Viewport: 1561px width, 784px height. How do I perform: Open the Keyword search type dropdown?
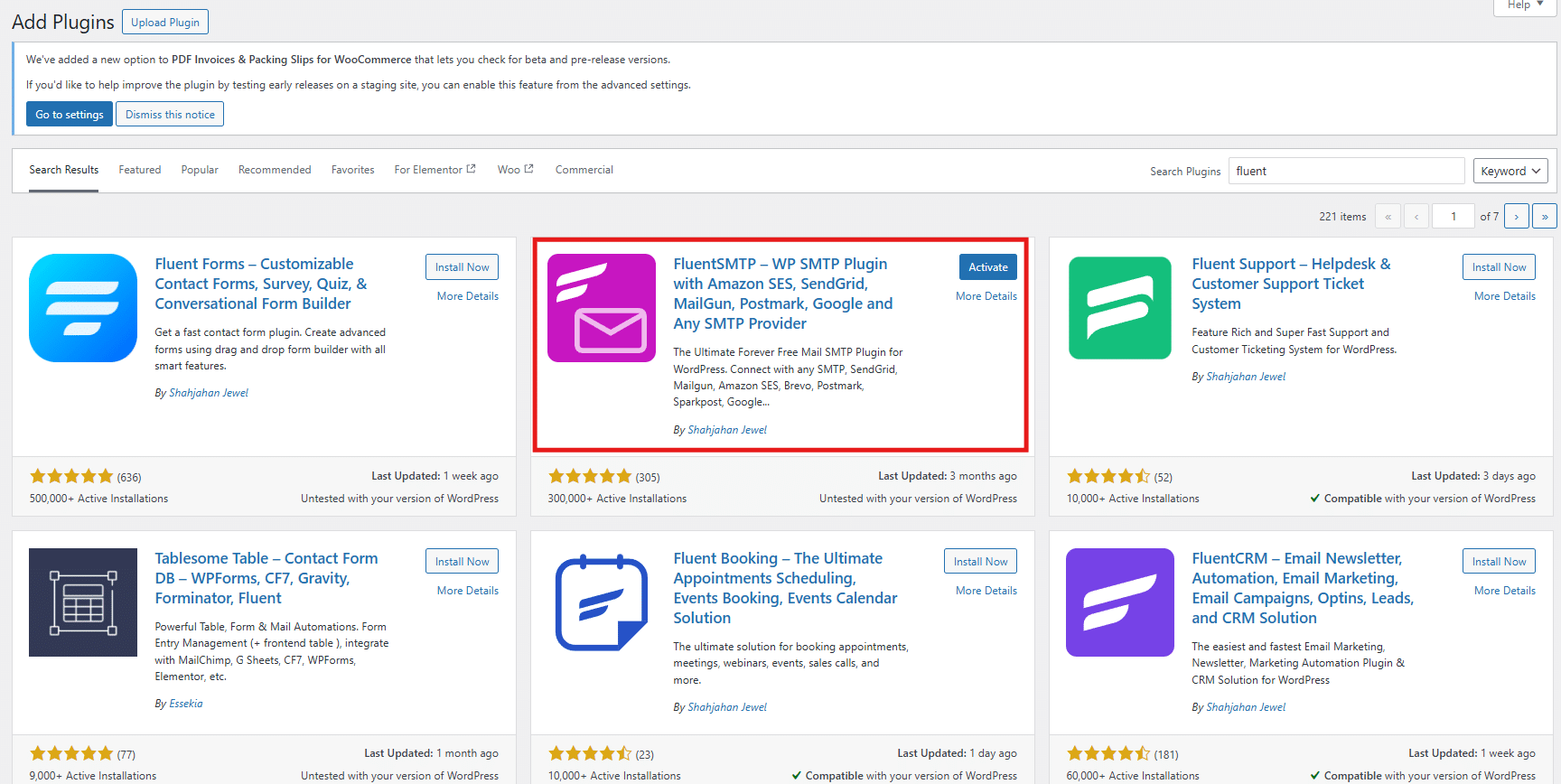coord(1510,171)
